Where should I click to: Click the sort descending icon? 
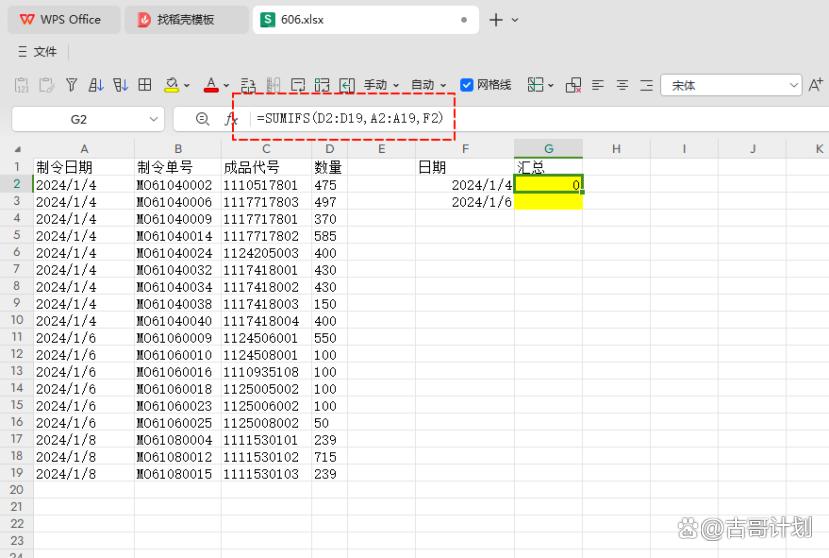point(121,86)
